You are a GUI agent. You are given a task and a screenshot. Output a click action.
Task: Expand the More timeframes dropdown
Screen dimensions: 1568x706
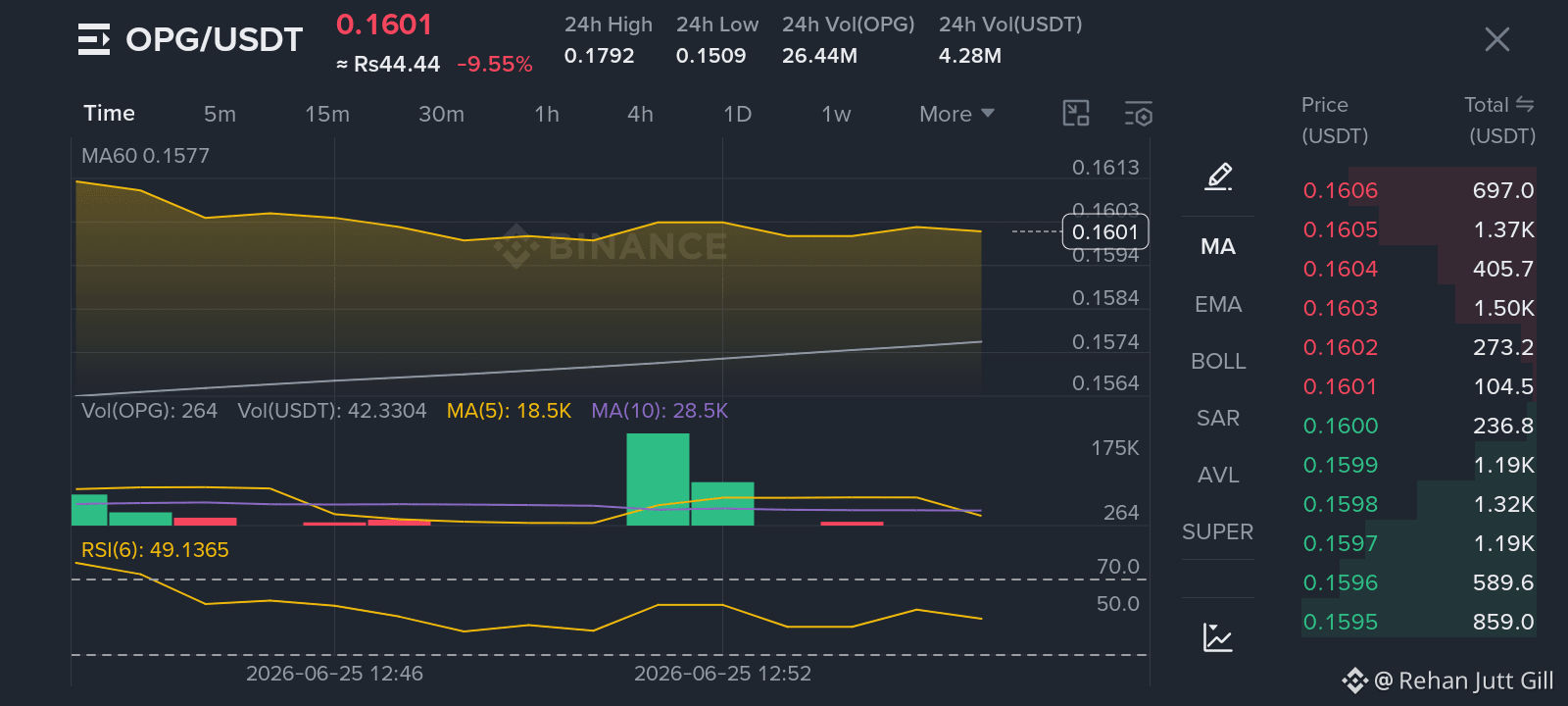tap(956, 114)
